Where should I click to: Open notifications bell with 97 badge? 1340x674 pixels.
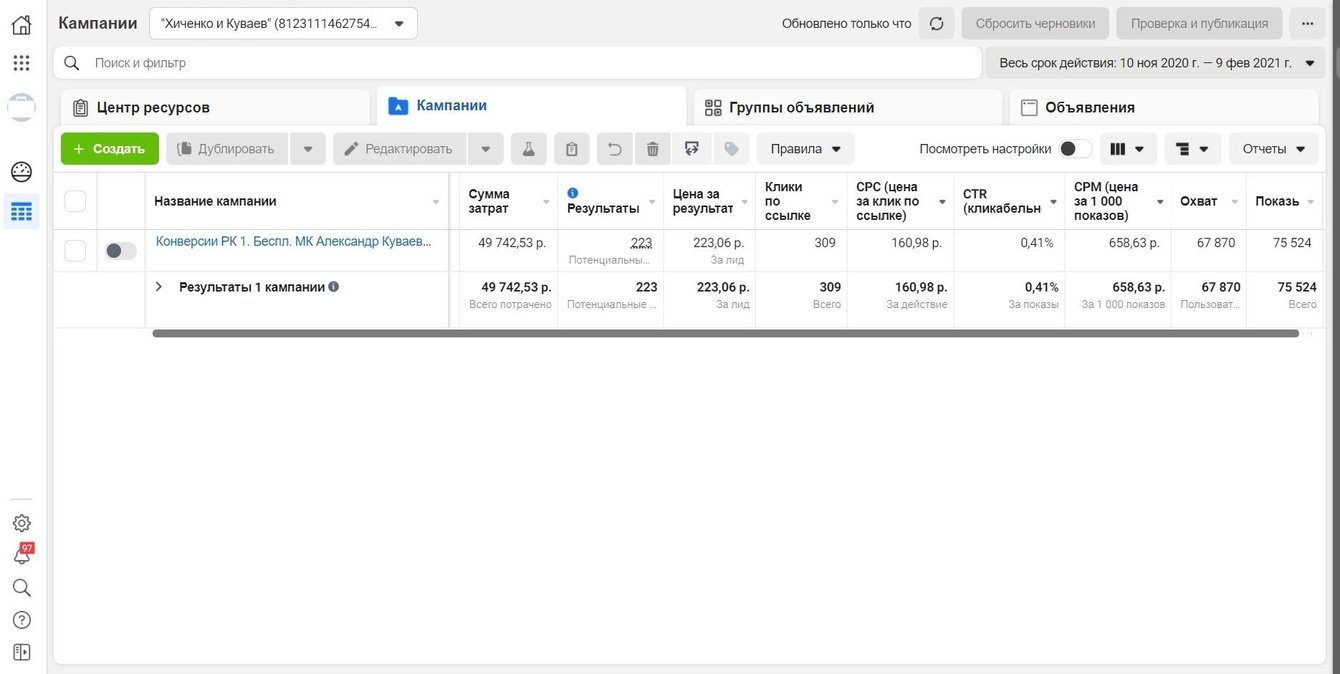[x=21, y=555]
